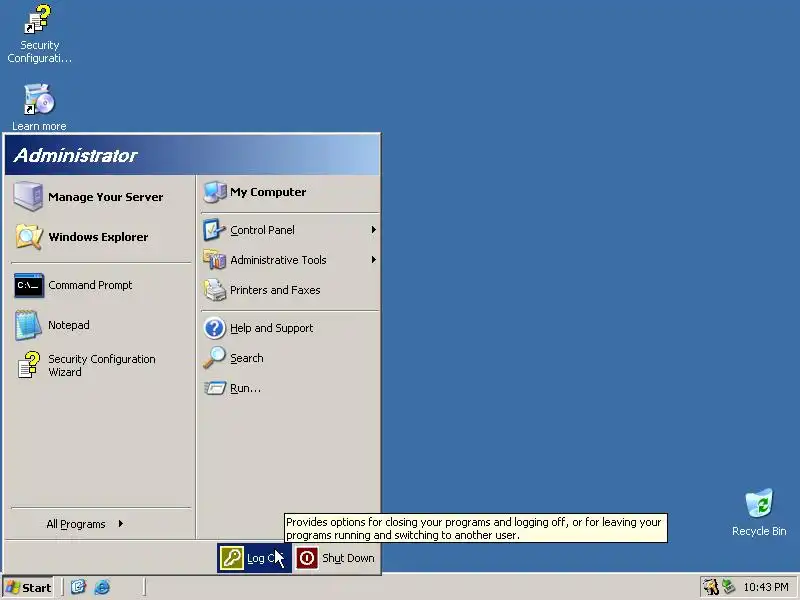The height and width of the screenshot is (600, 800).
Task: Launch Internet Explorer from Quick Launch
Action: point(102,587)
